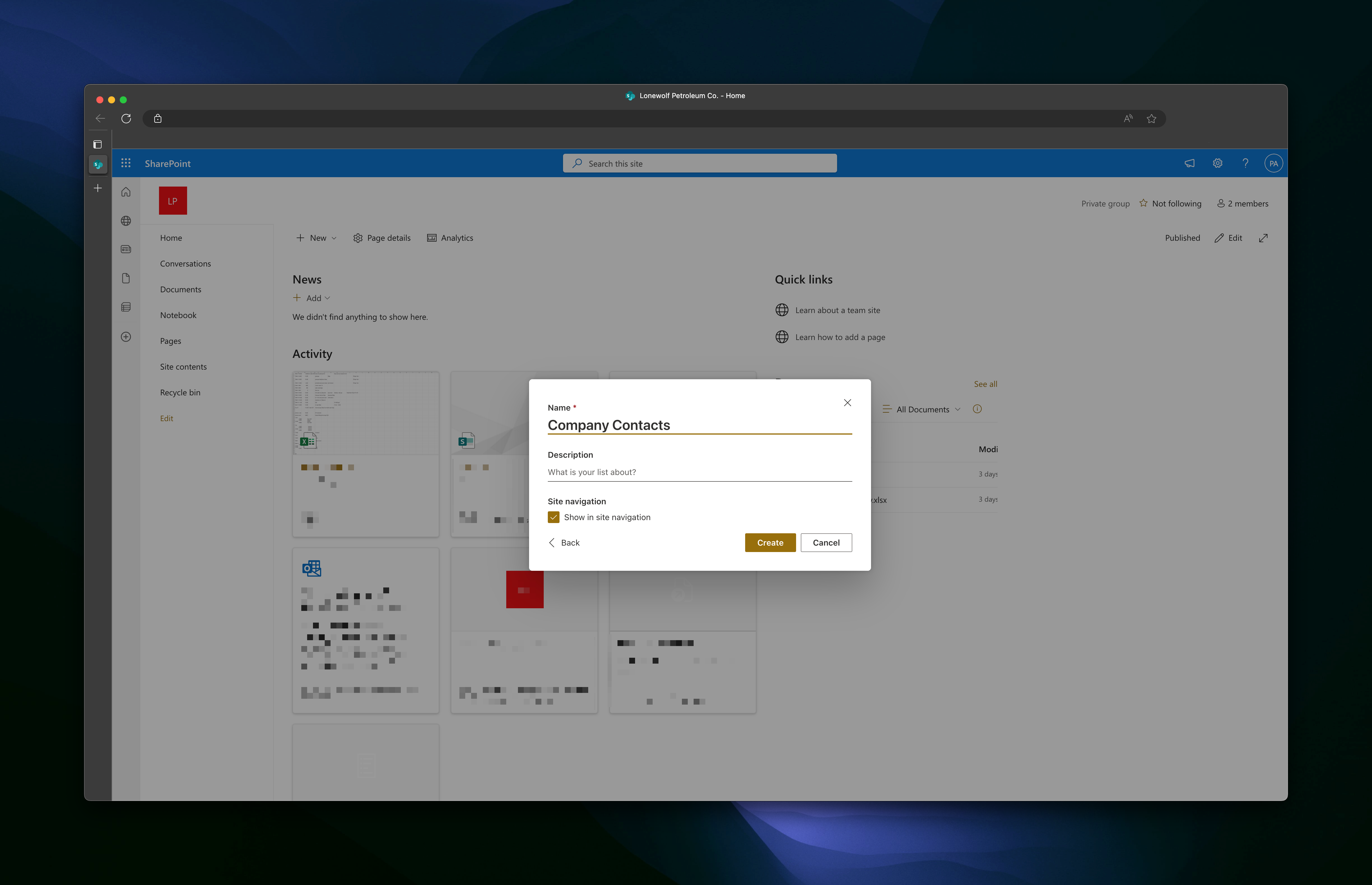Open Site contents in navigation

[183, 367]
